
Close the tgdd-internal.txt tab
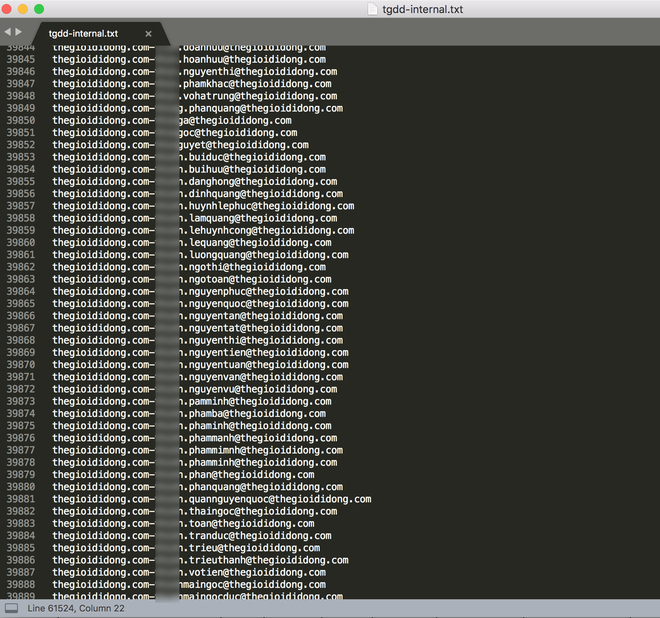148,34
